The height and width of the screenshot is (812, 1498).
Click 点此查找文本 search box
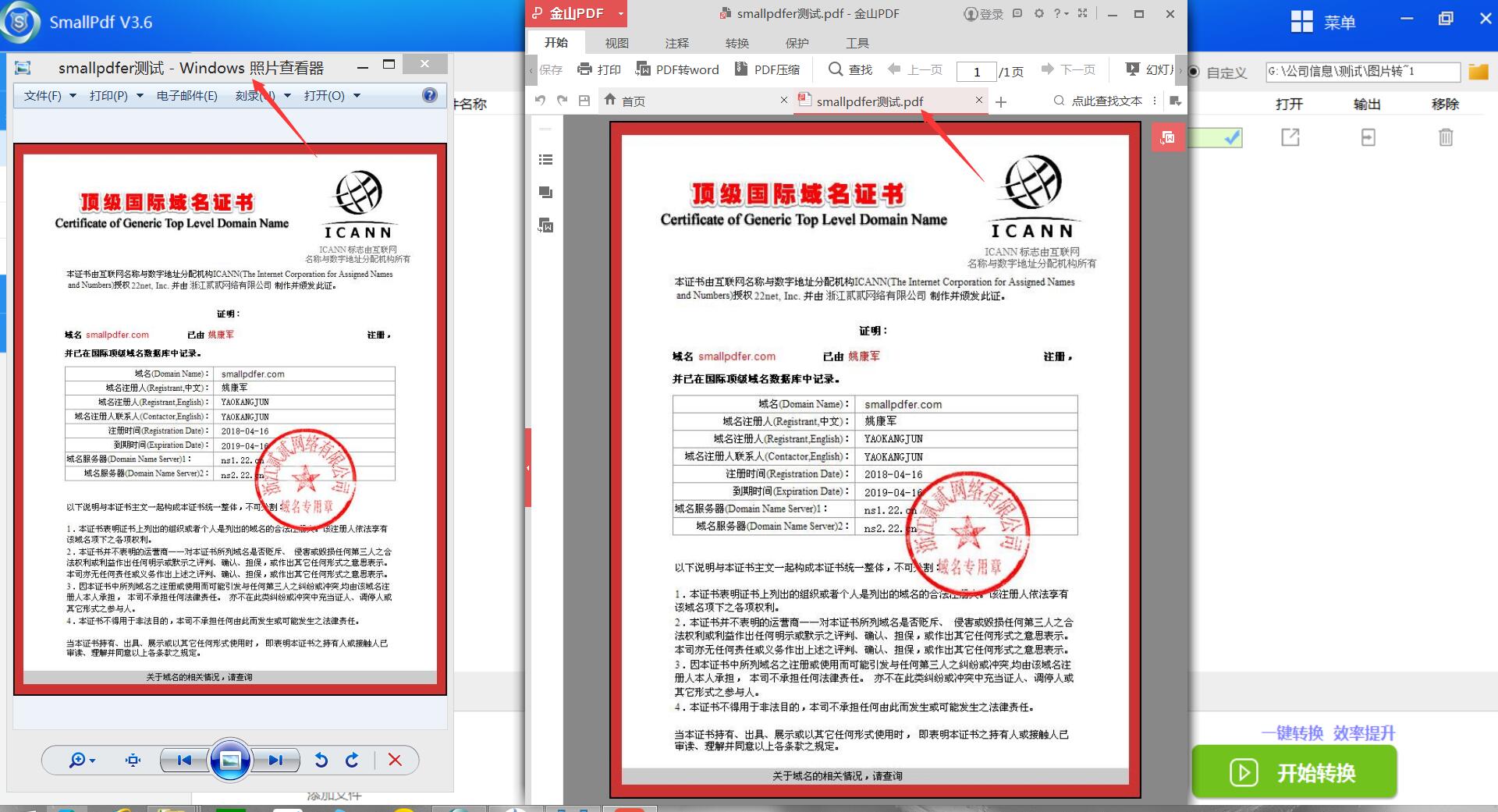tap(1098, 101)
